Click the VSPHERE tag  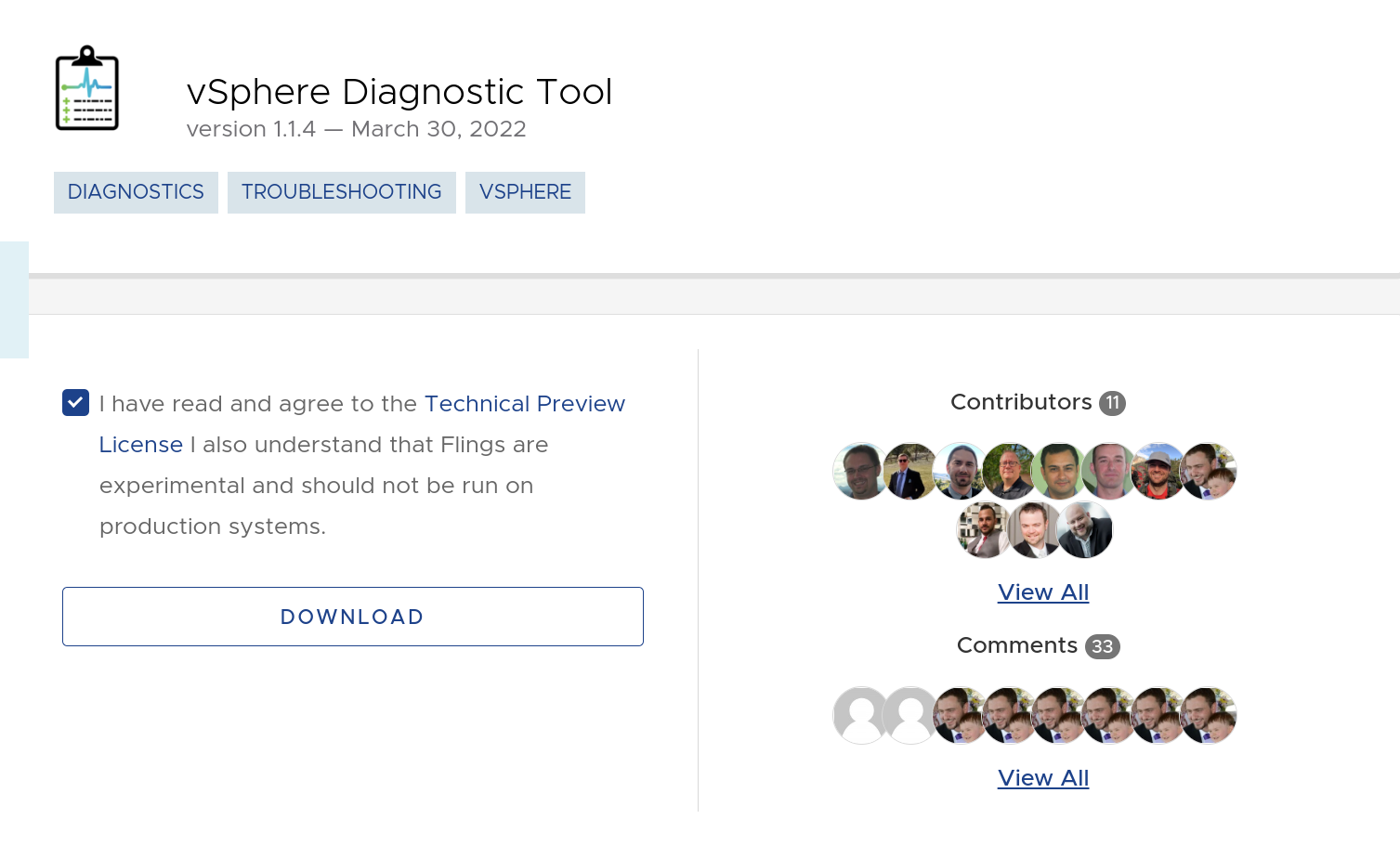point(525,192)
